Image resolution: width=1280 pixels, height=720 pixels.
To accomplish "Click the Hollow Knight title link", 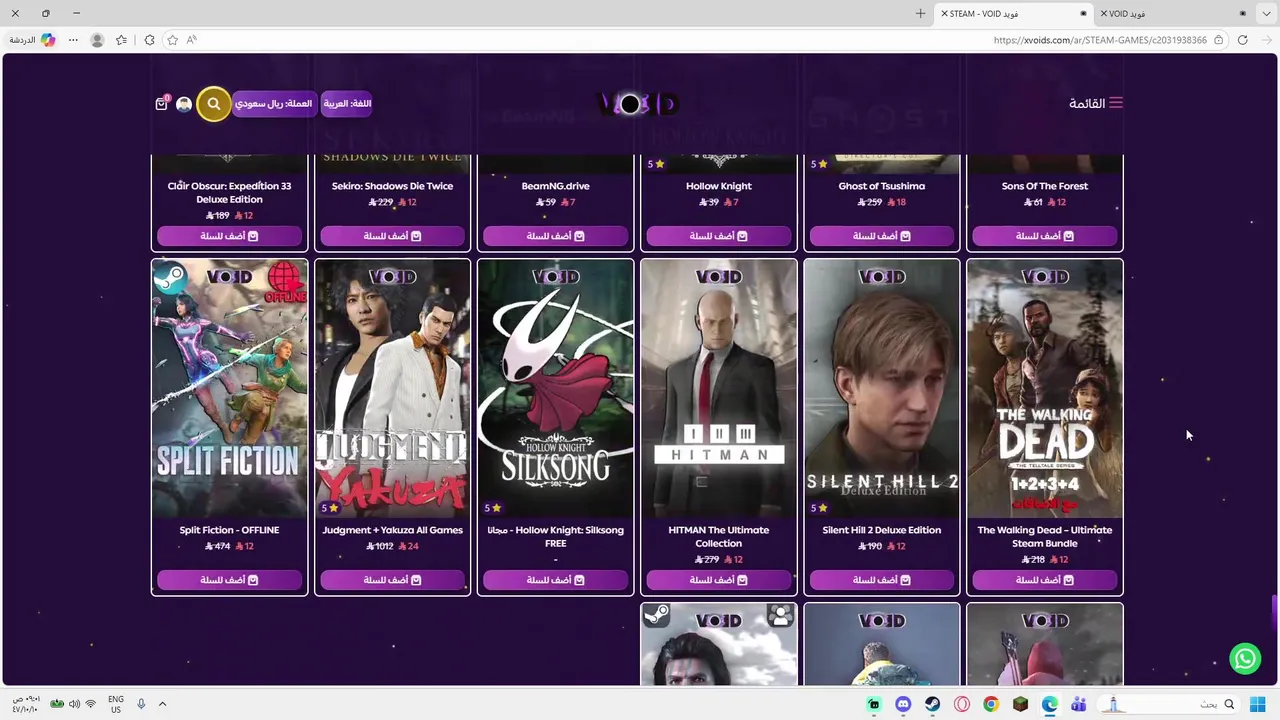I will (x=719, y=186).
